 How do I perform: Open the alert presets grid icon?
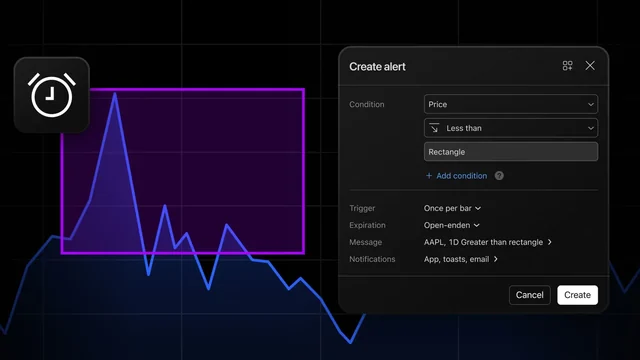pyautogui.click(x=567, y=66)
